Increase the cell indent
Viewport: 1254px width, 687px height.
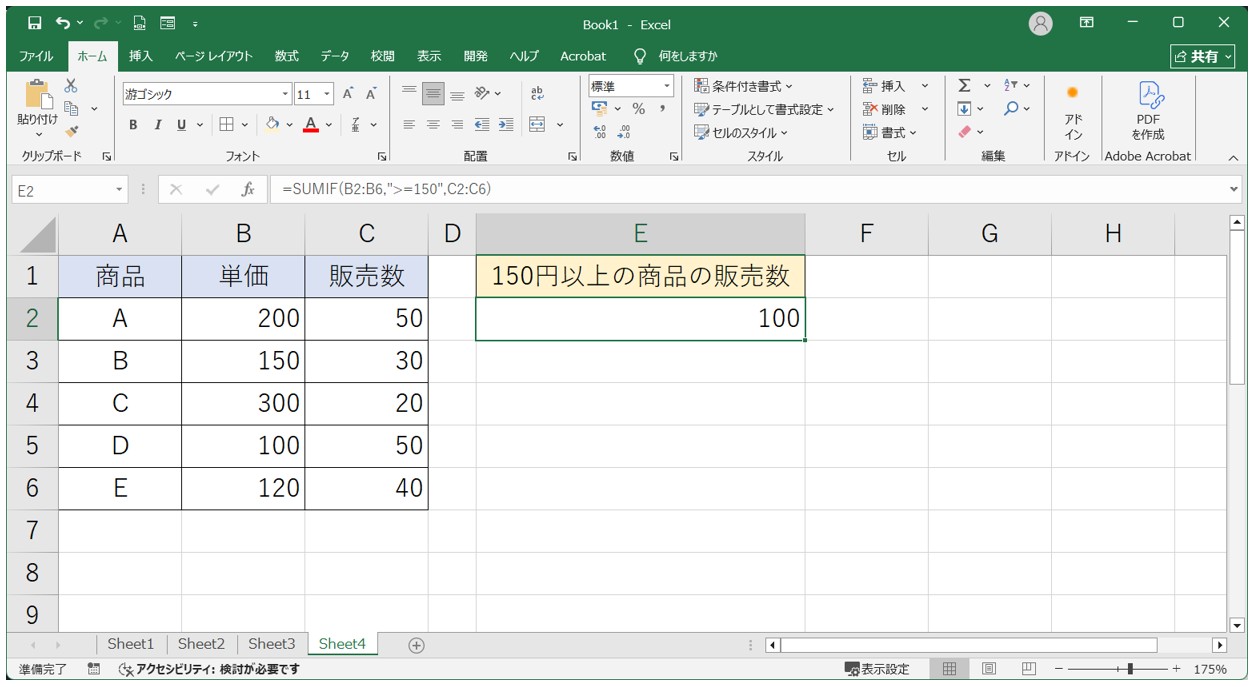506,125
